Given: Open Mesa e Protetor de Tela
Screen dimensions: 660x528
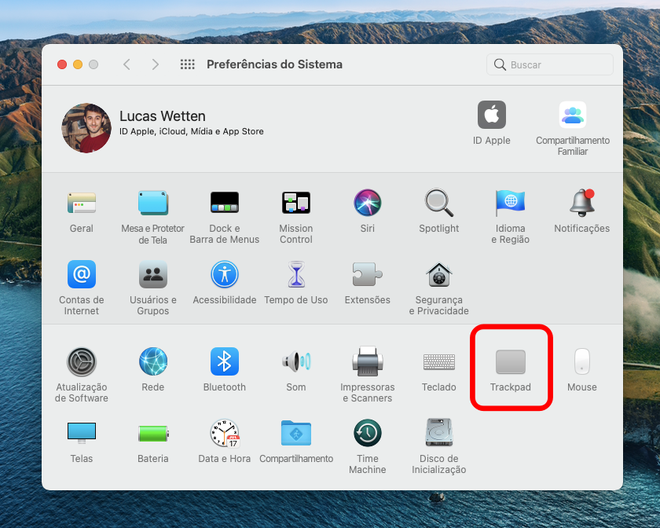Looking at the screenshot, I should pos(153,203).
